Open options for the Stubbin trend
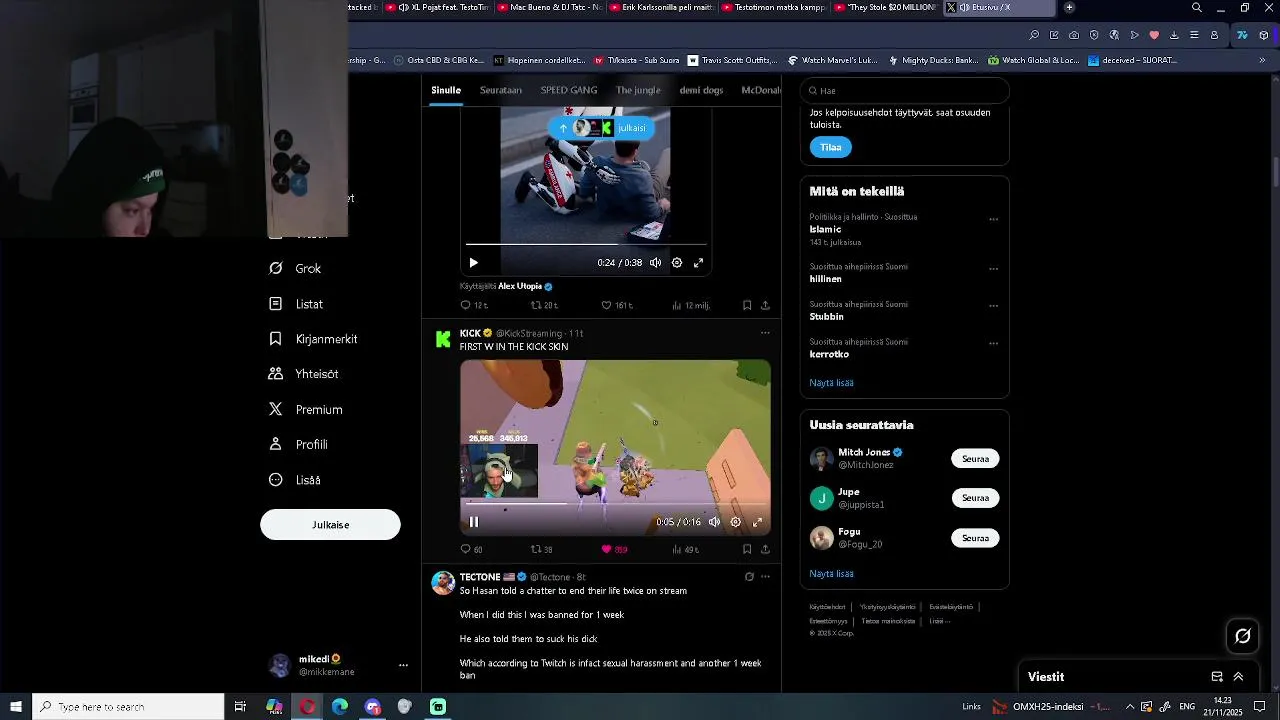Viewport: 1280px width, 720px height. point(993,306)
